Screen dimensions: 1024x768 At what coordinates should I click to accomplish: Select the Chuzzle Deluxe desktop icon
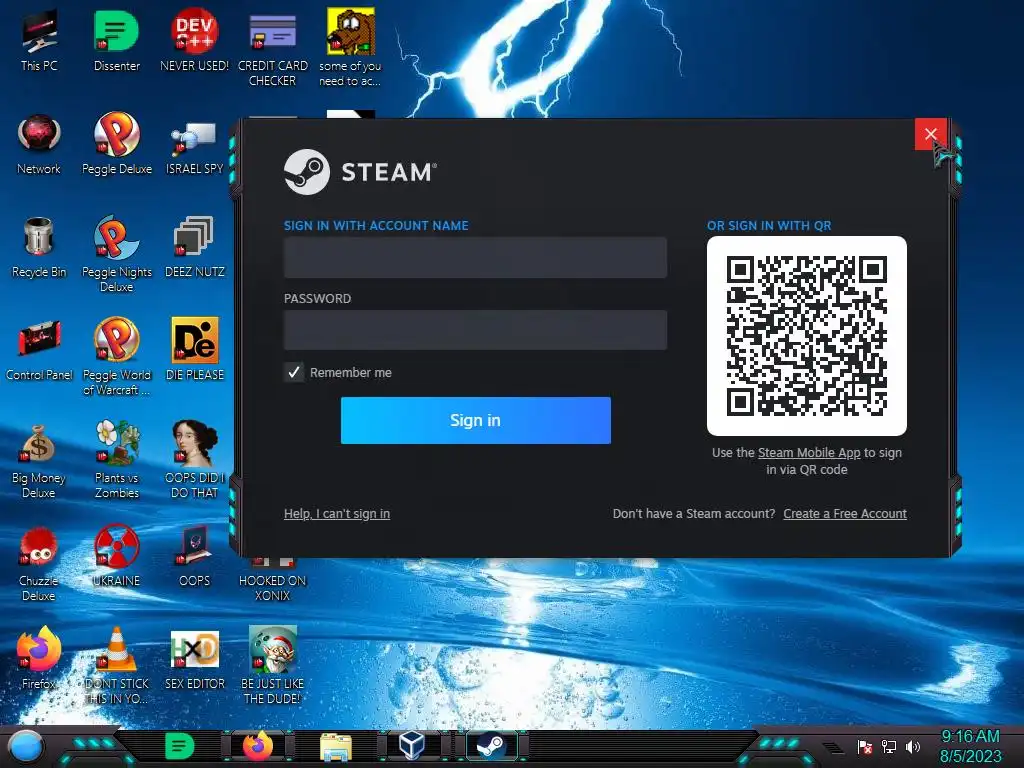point(39,563)
